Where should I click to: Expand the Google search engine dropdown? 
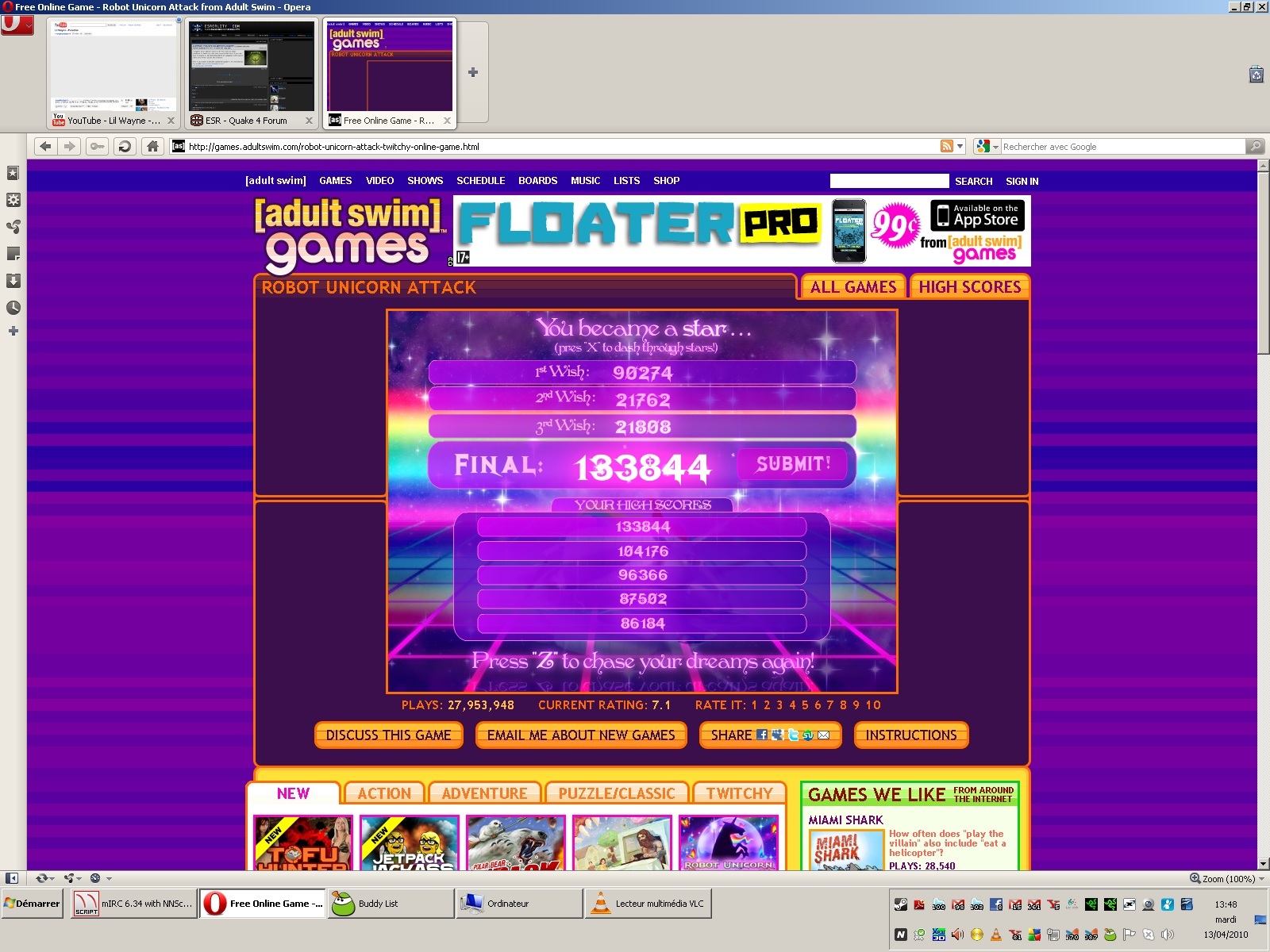(x=987, y=147)
